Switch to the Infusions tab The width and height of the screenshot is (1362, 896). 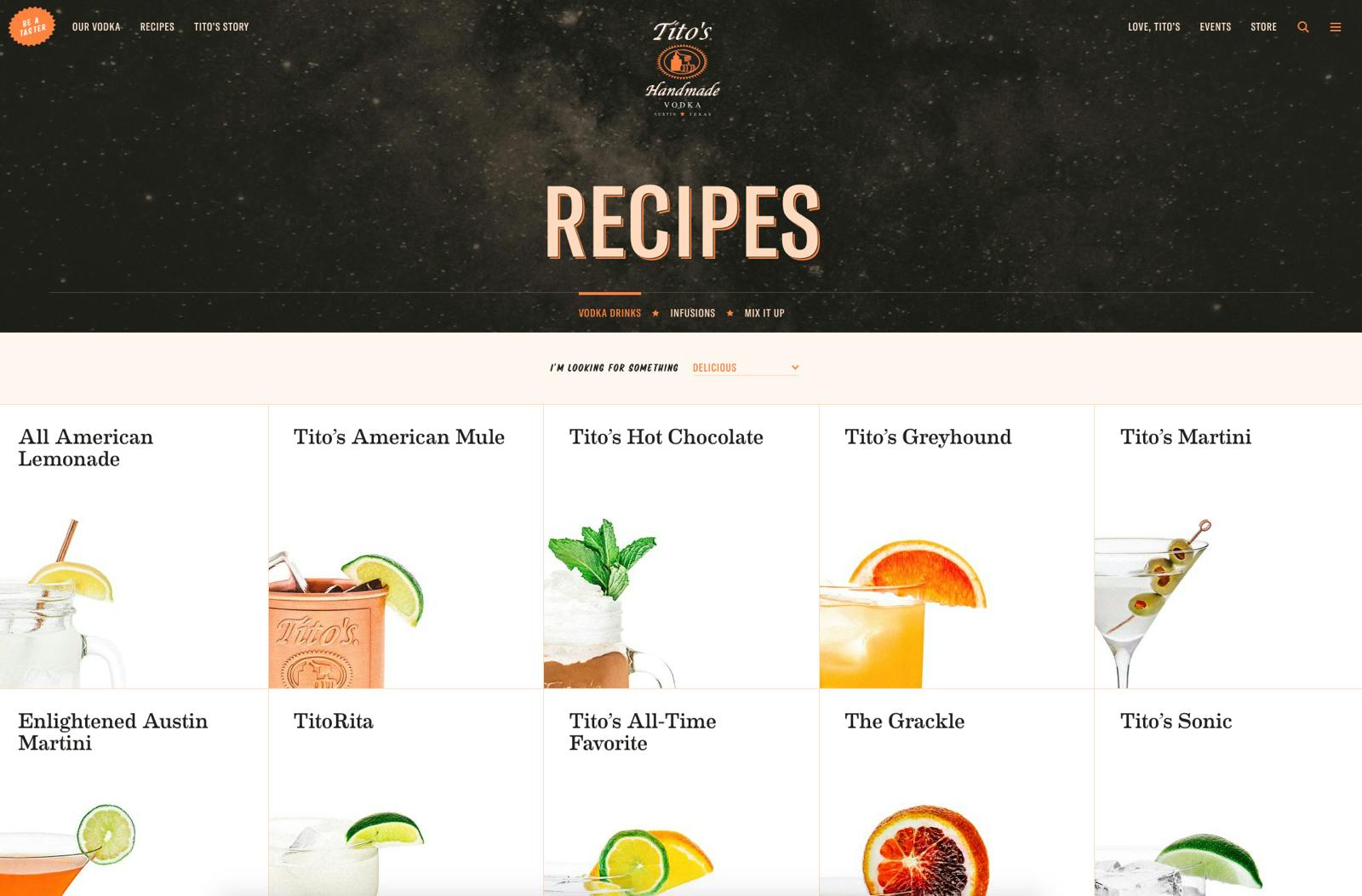click(692, 313)
